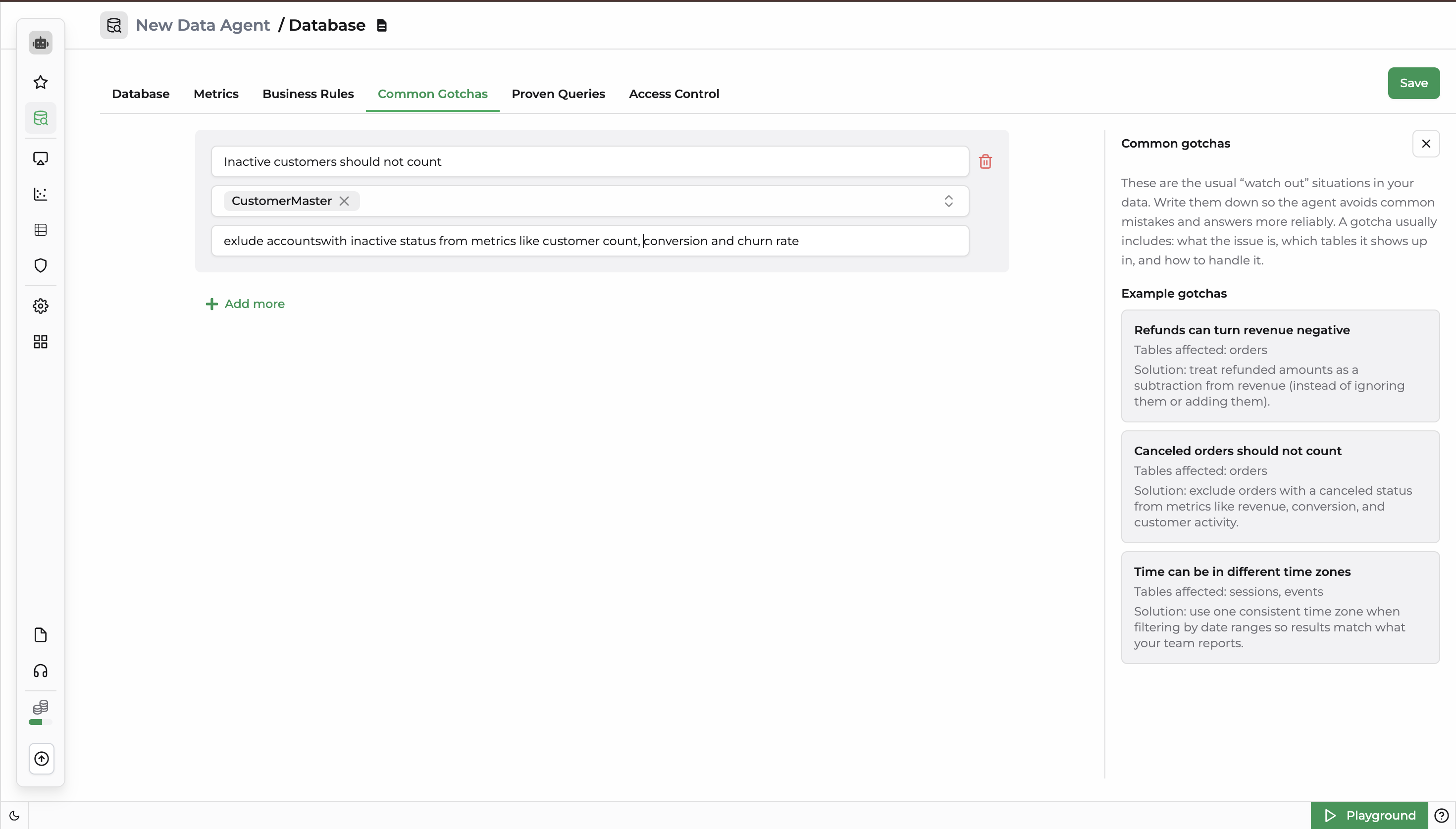Open the robot agent icon in sidebar

pyautogui.click(x=41, y=43)
